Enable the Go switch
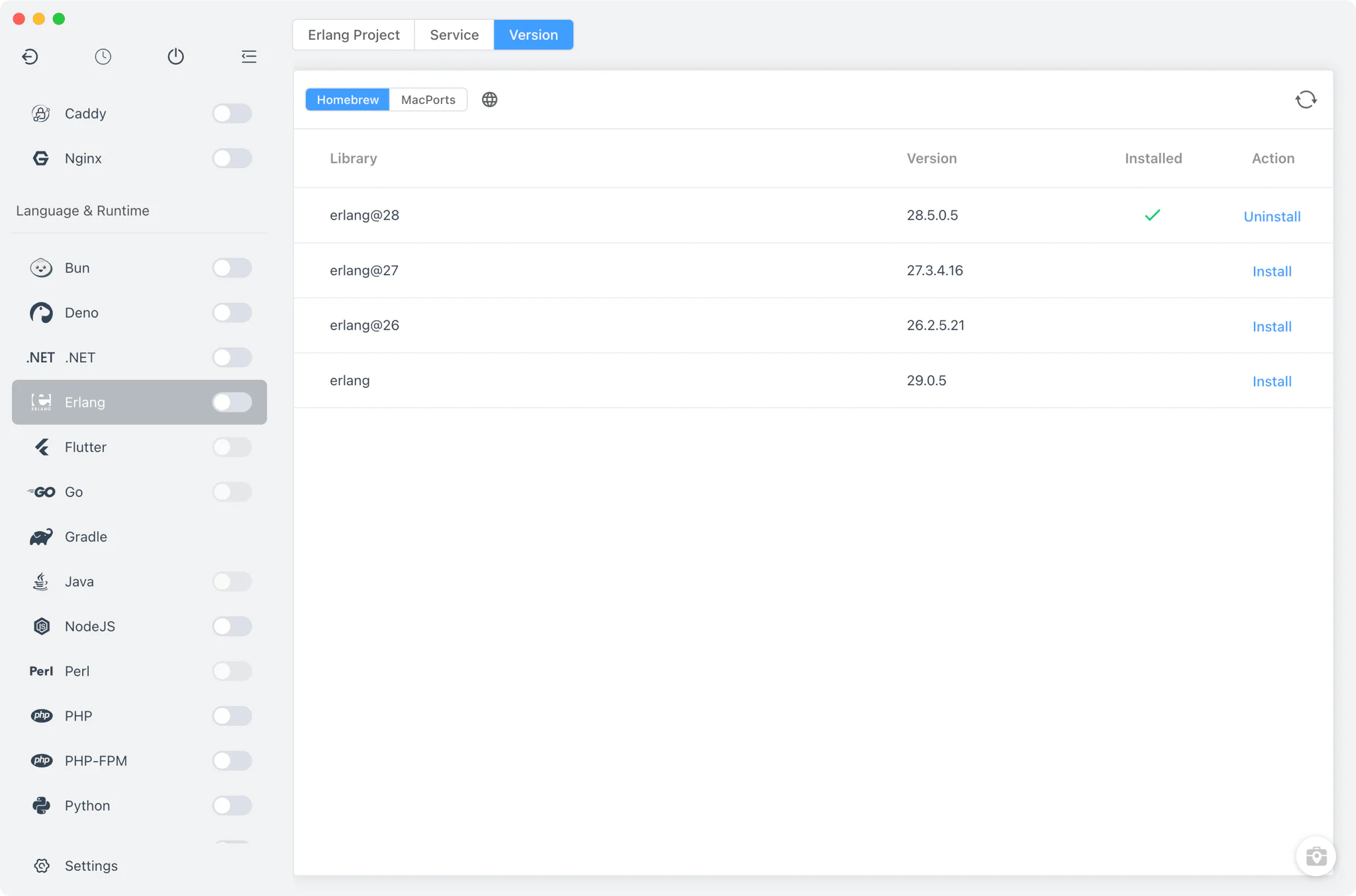Screen dimensions: 1356x896 (232, 492)
